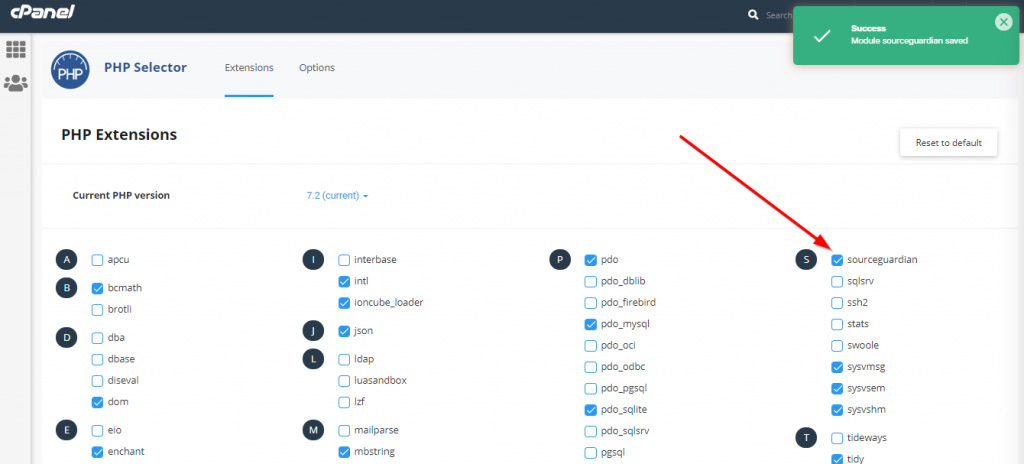
Task: Switch to the Options tab
Action: point(317,68)
